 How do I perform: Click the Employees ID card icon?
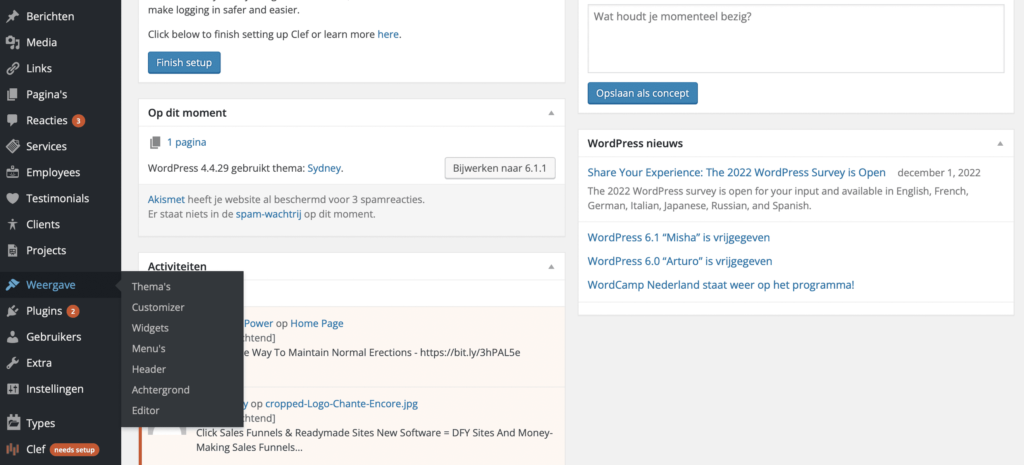click(x=12, y=173)
